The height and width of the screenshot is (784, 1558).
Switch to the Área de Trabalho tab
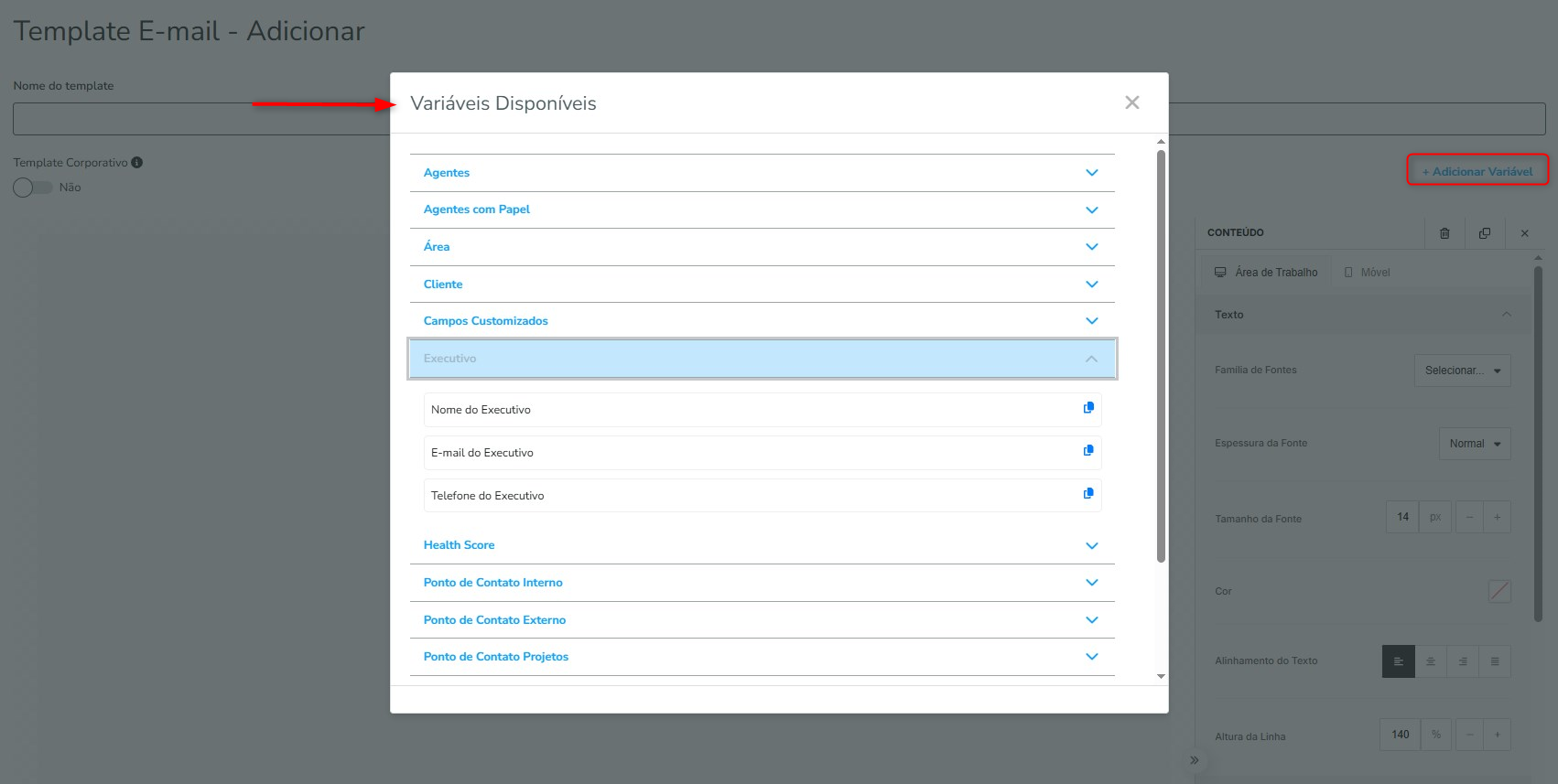(x=1266, y=273)
